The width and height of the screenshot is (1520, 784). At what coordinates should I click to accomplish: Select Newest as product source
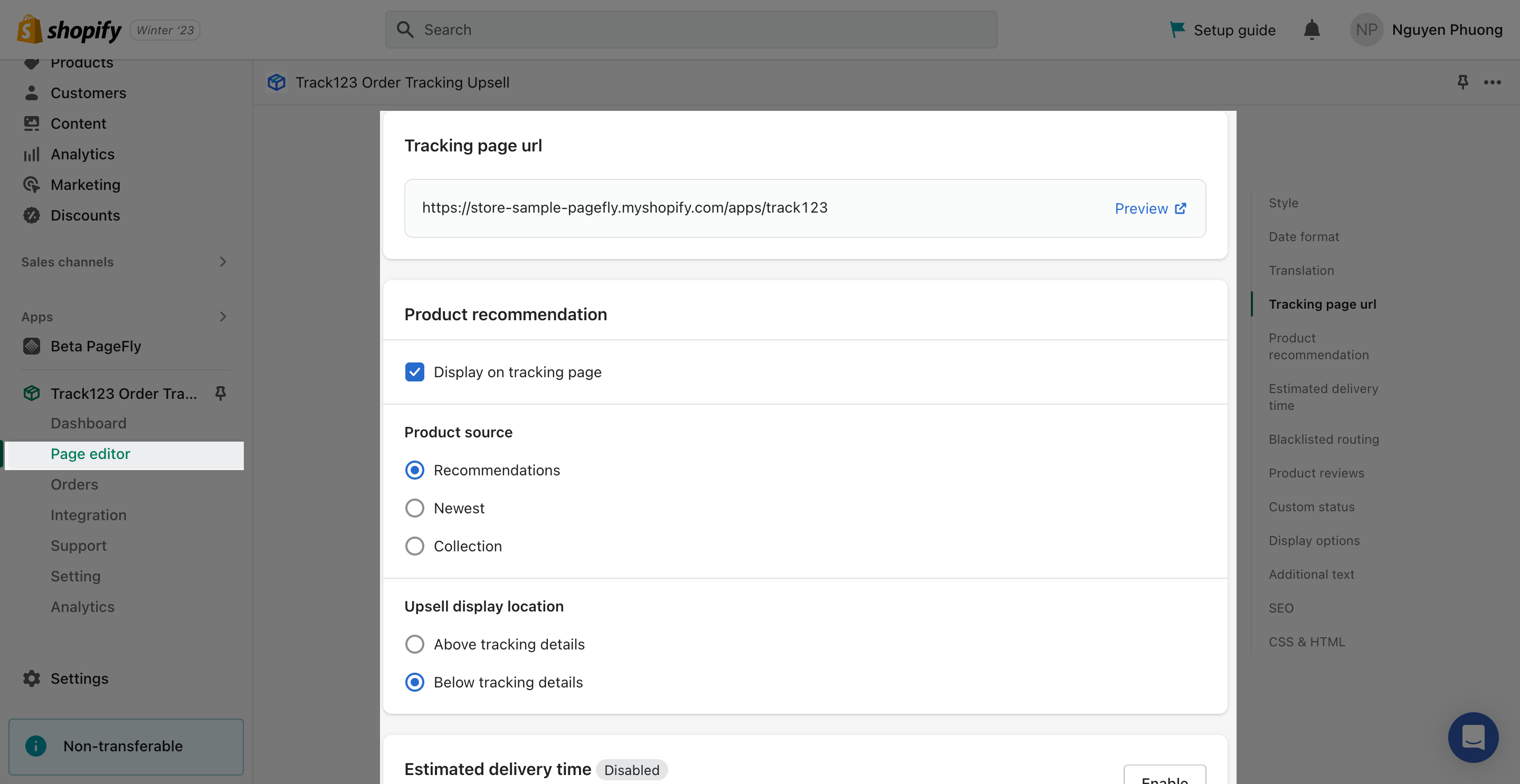point(415,508)
